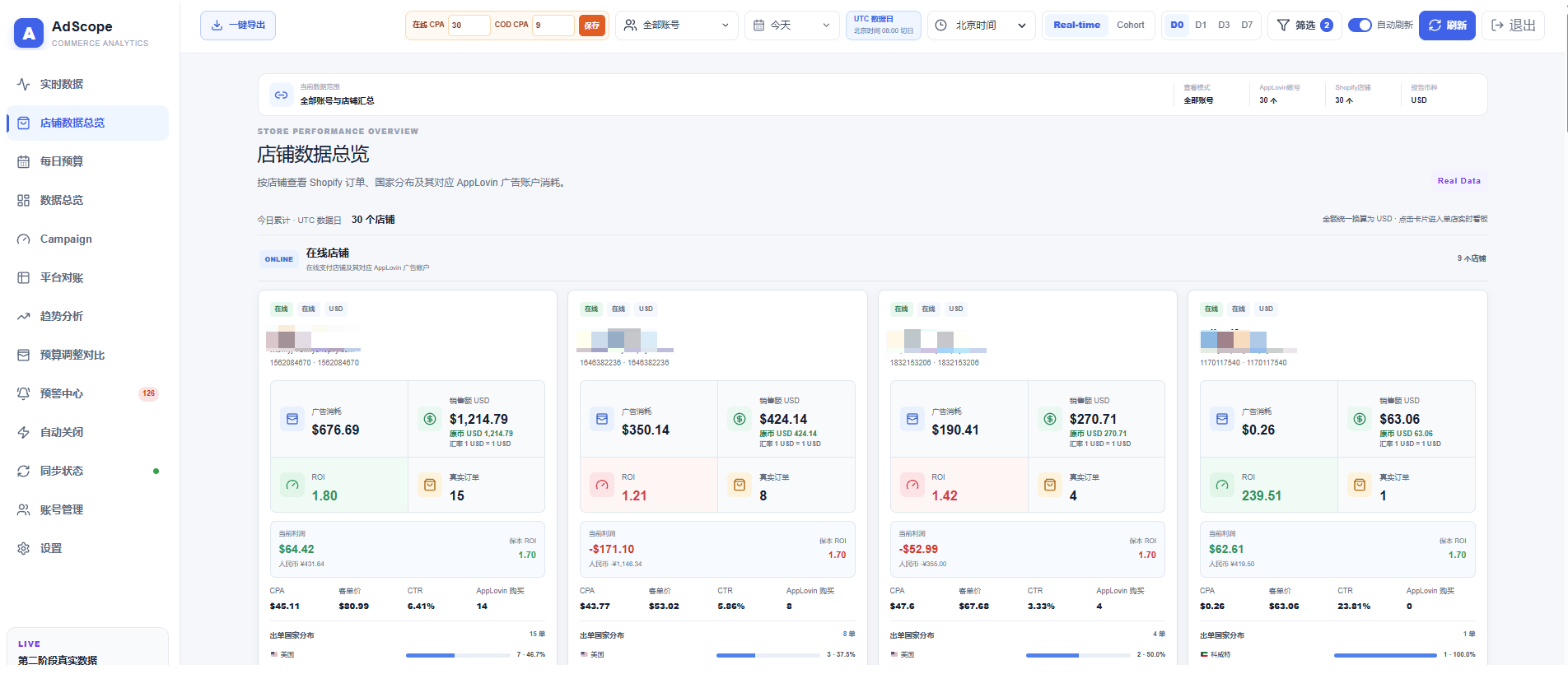Screen dimensions: 1568x688
Task: Click the AdScope logo icon
Action: (x=29, y=33)
